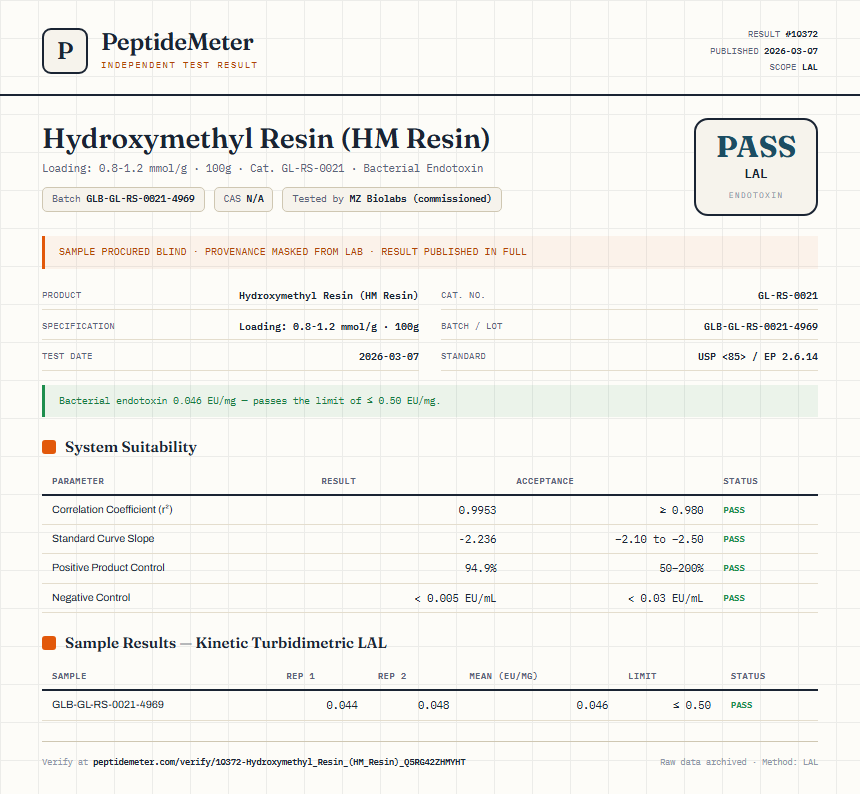
Task: Click the SAMPLE column header
Action: (69, 676)
